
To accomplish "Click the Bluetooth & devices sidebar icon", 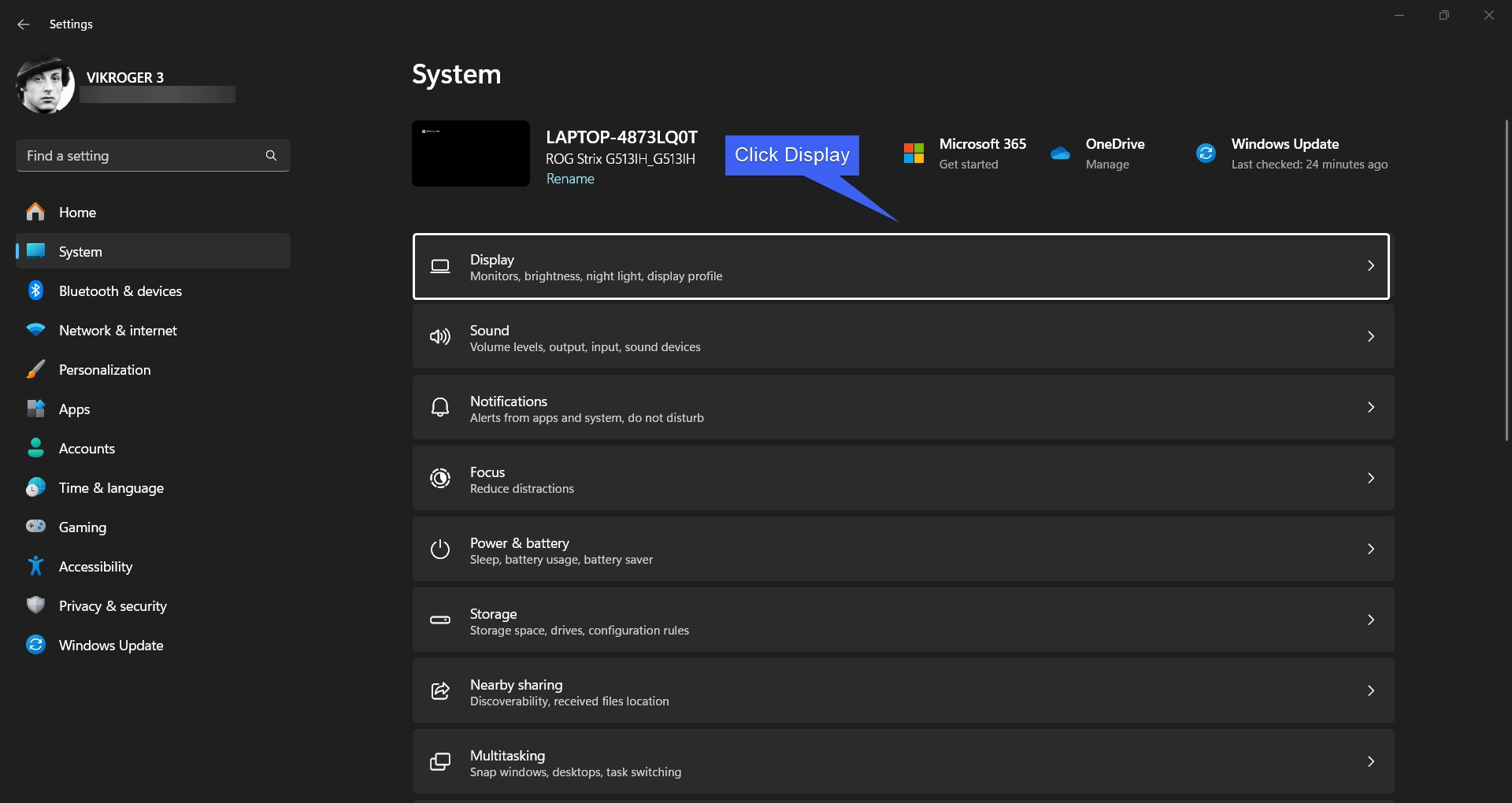I will 35,290.
